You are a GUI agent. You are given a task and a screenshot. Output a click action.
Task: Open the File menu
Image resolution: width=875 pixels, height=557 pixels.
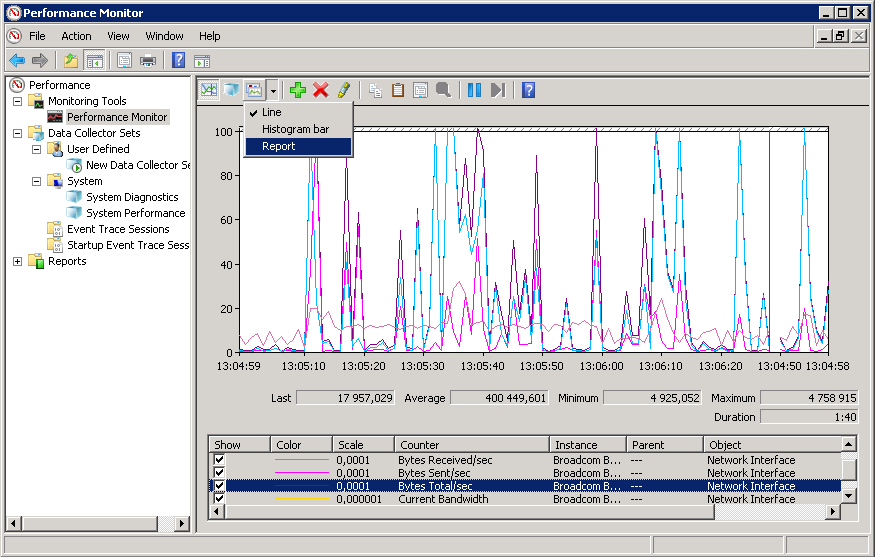37,36
